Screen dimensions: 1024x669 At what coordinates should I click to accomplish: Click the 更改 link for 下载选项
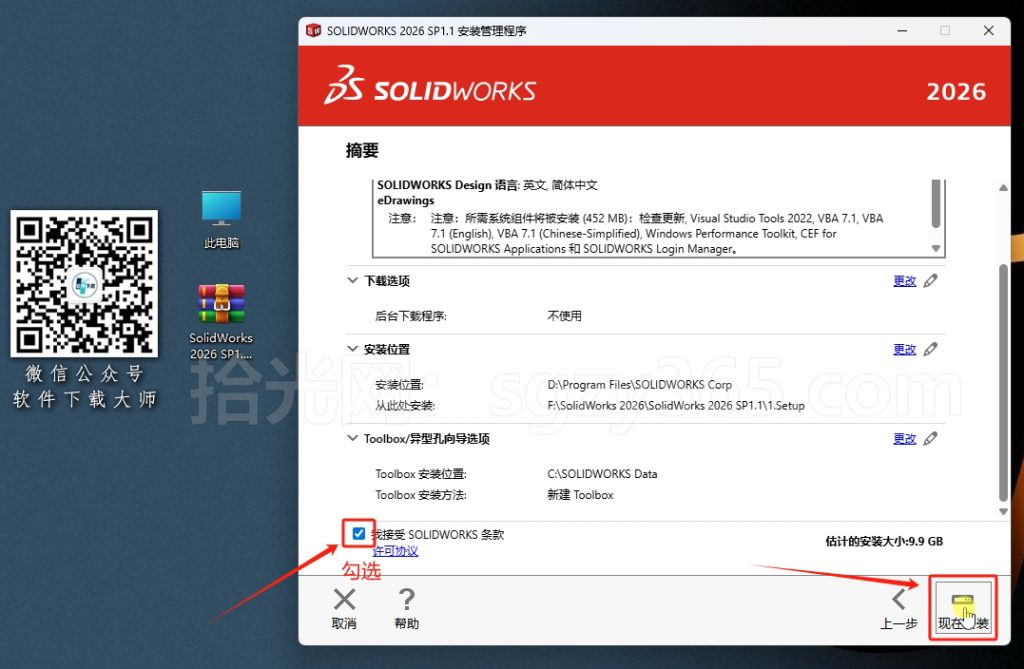point(904,281)
